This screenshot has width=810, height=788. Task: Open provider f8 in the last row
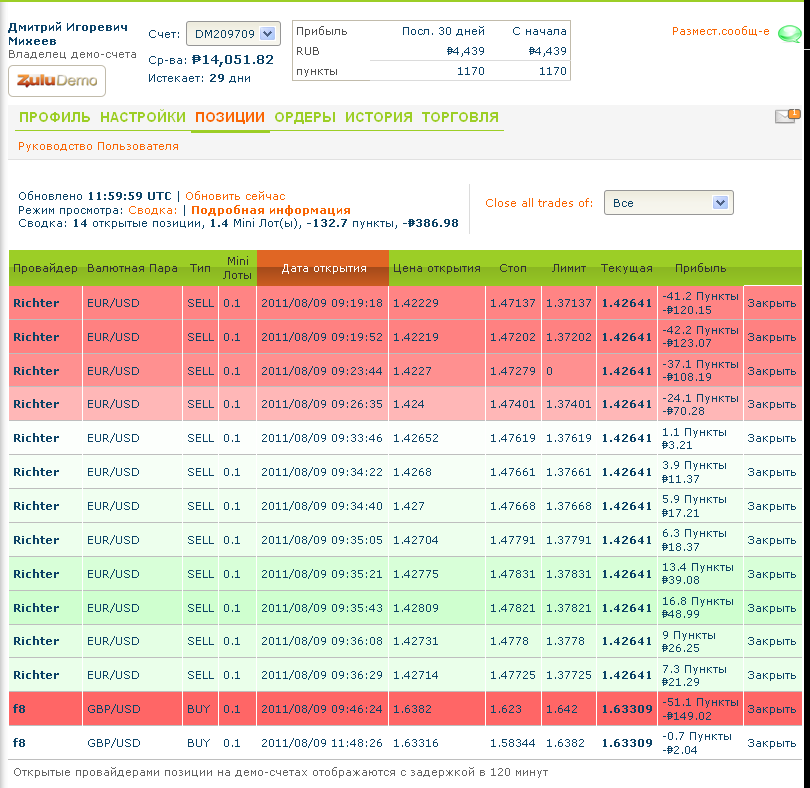click(x=19, y=743)
